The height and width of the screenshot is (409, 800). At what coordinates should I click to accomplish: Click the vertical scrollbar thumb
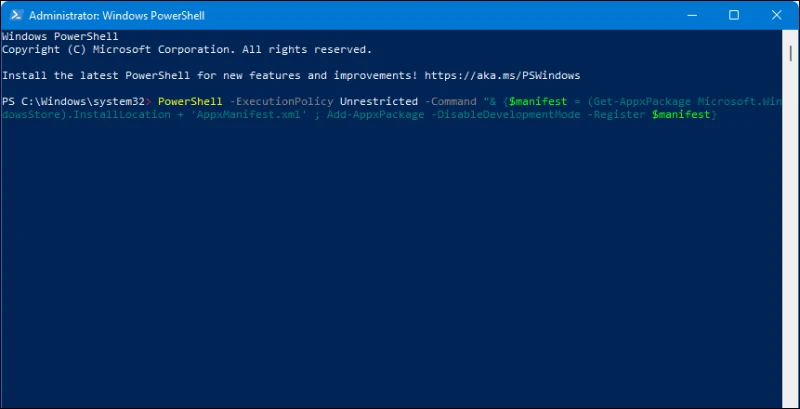click(791, 53)
